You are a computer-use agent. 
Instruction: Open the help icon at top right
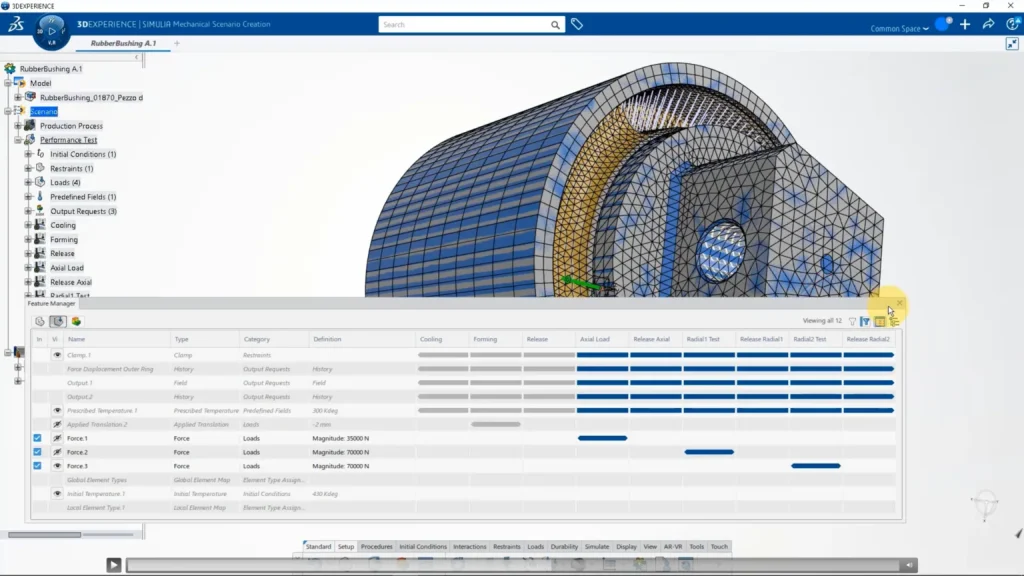pyautogui.click(x=1013, y=24)
